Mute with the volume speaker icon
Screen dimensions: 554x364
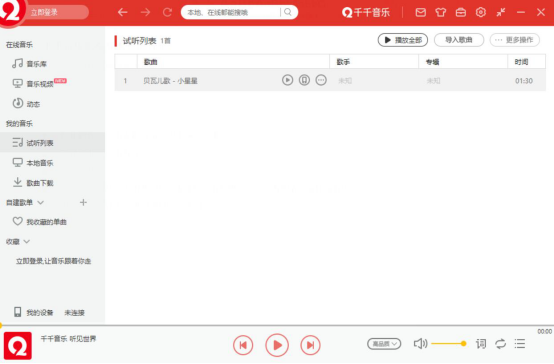[x=420, y=344]
